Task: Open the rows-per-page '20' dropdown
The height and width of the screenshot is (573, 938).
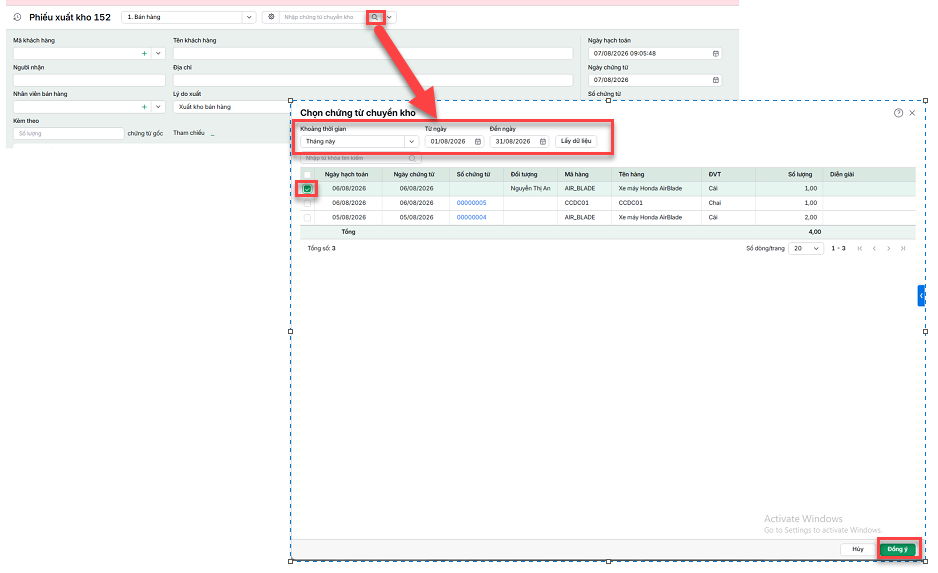Action: pyautogui.click(x=806, y=248)
